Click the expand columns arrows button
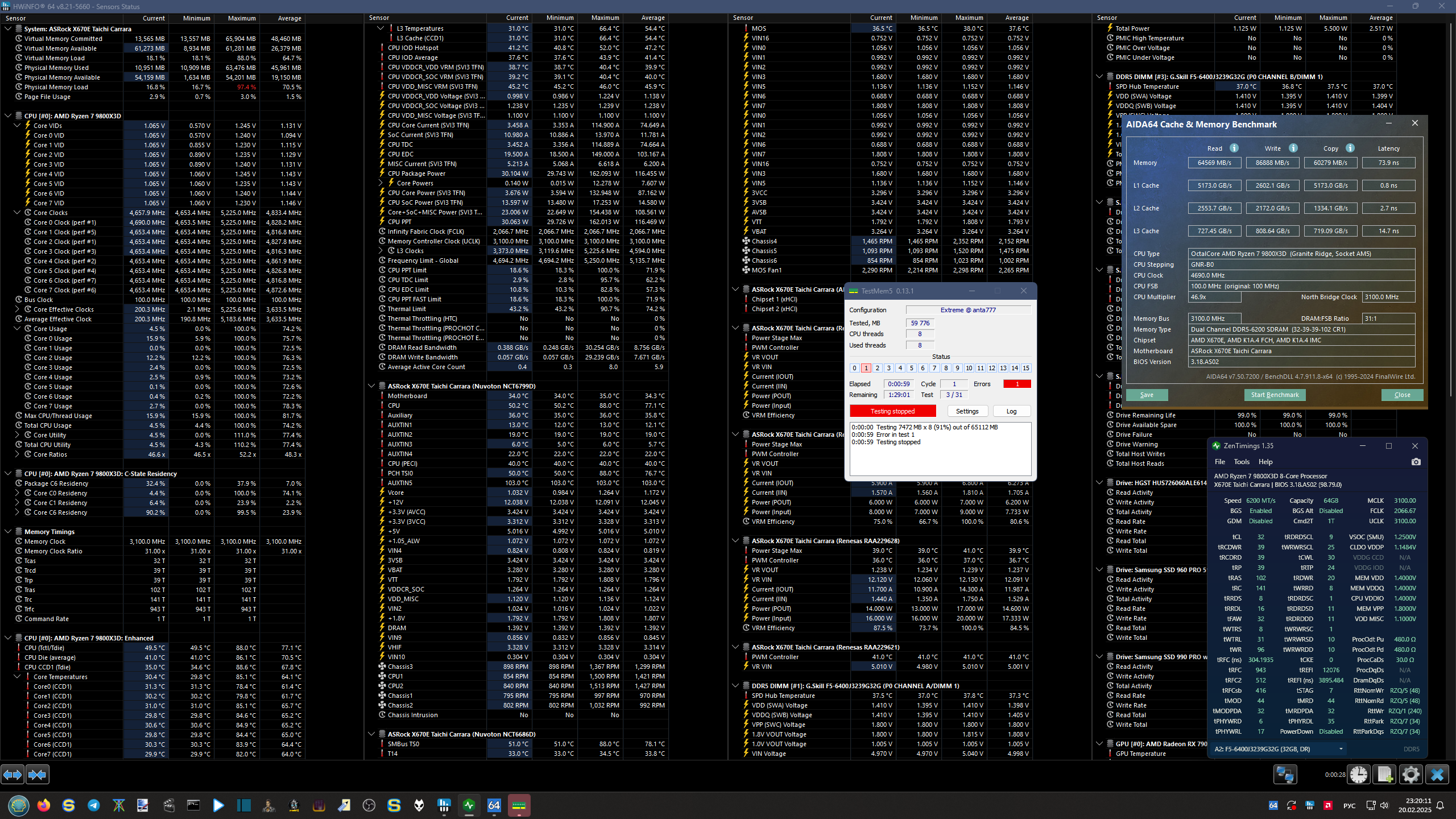This screenshot has height=819, width=1456. coord(13,774)
